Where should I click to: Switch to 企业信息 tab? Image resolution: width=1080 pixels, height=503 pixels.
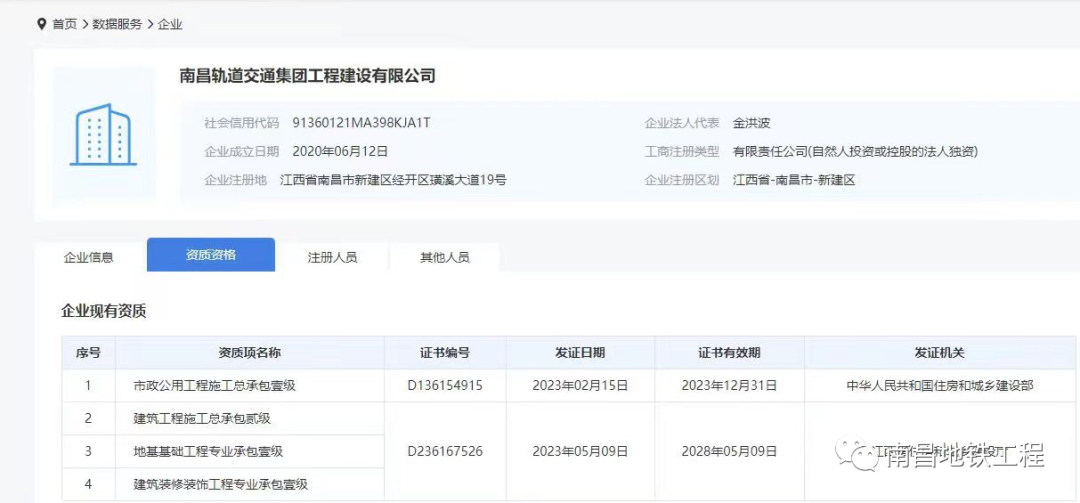pos(89,258)
